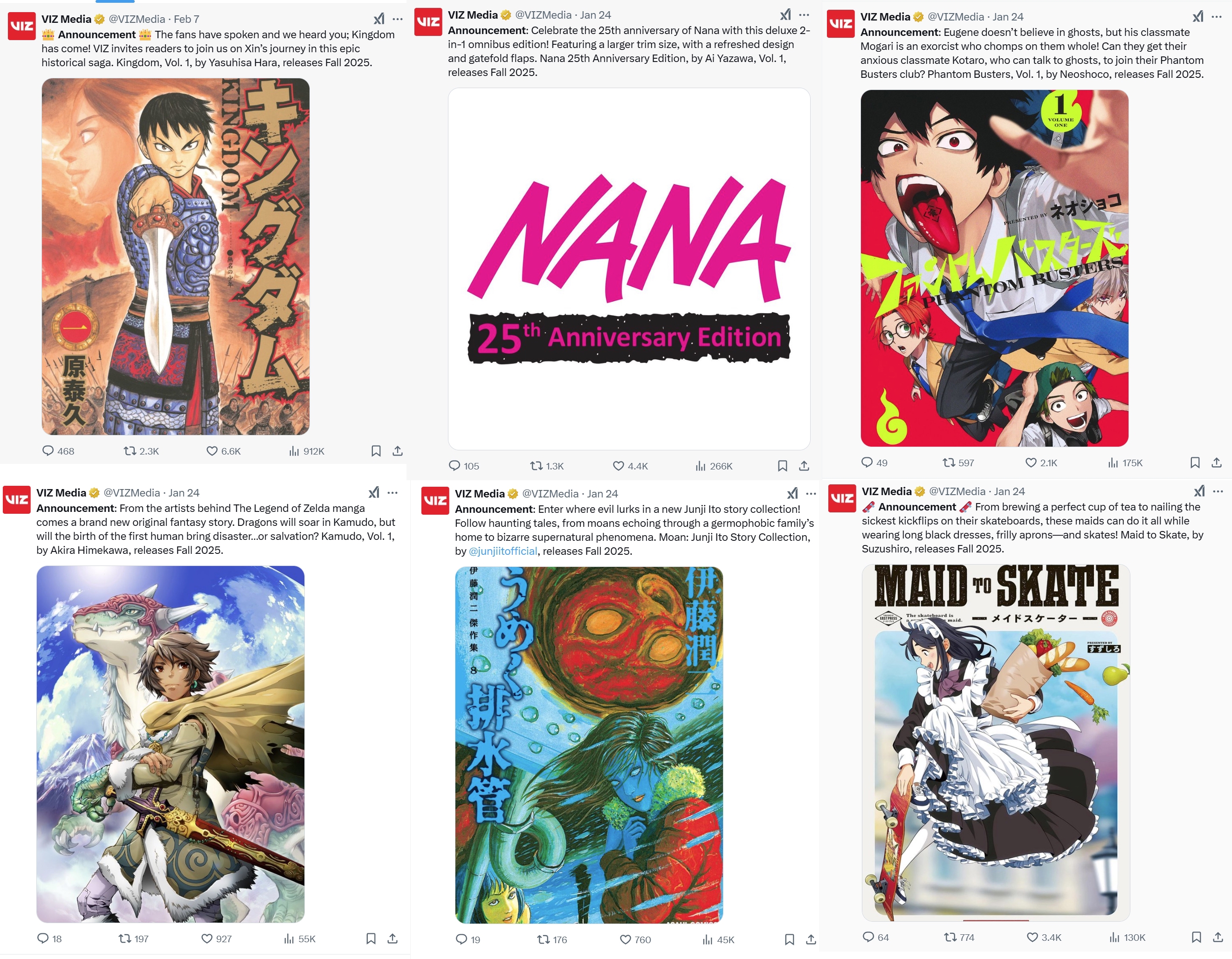The width and height of the screenshot is (1232, 959).
Task: Bookmark the Nana 25th Anniversary post
Action: tap(782, 466)
